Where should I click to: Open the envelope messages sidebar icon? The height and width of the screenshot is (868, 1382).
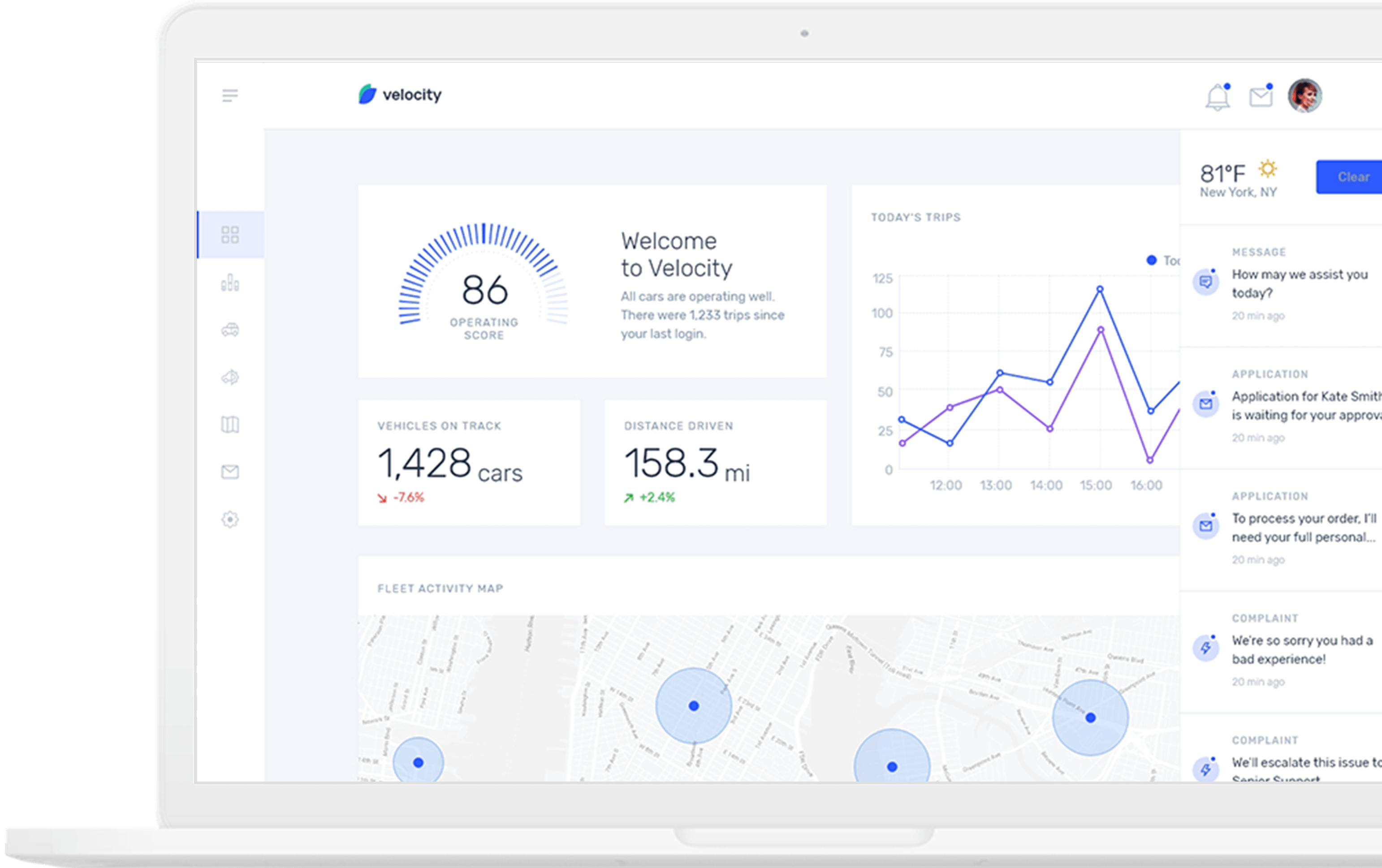(230, 472)
